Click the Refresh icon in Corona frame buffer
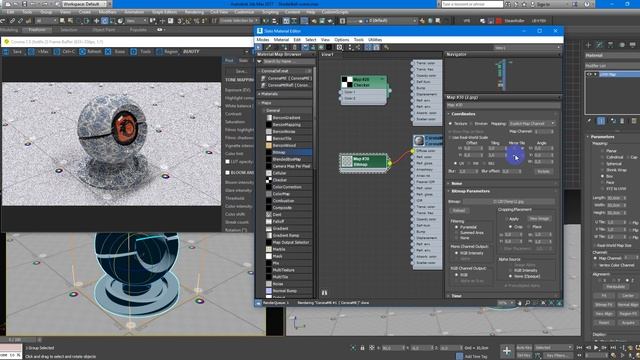This screenshot has width=640, height=360. point(82,52)
